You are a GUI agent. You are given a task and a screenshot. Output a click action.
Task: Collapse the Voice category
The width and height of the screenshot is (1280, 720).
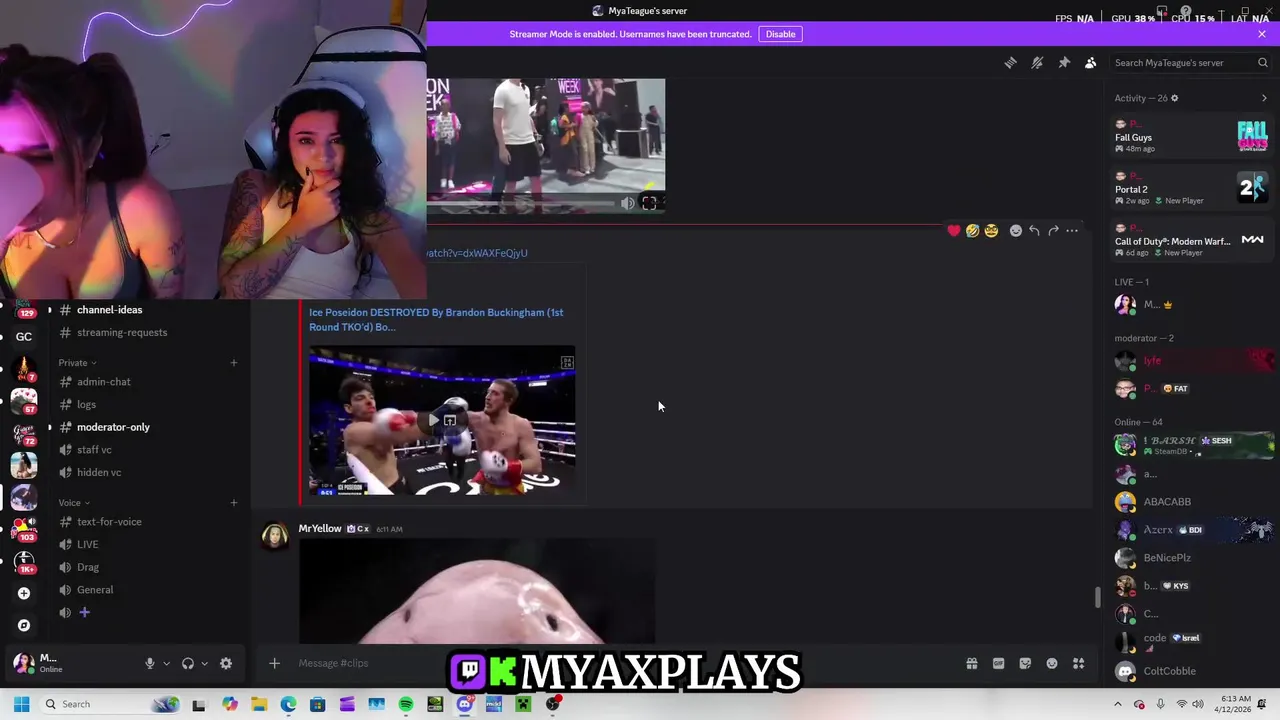pos(74,503)
